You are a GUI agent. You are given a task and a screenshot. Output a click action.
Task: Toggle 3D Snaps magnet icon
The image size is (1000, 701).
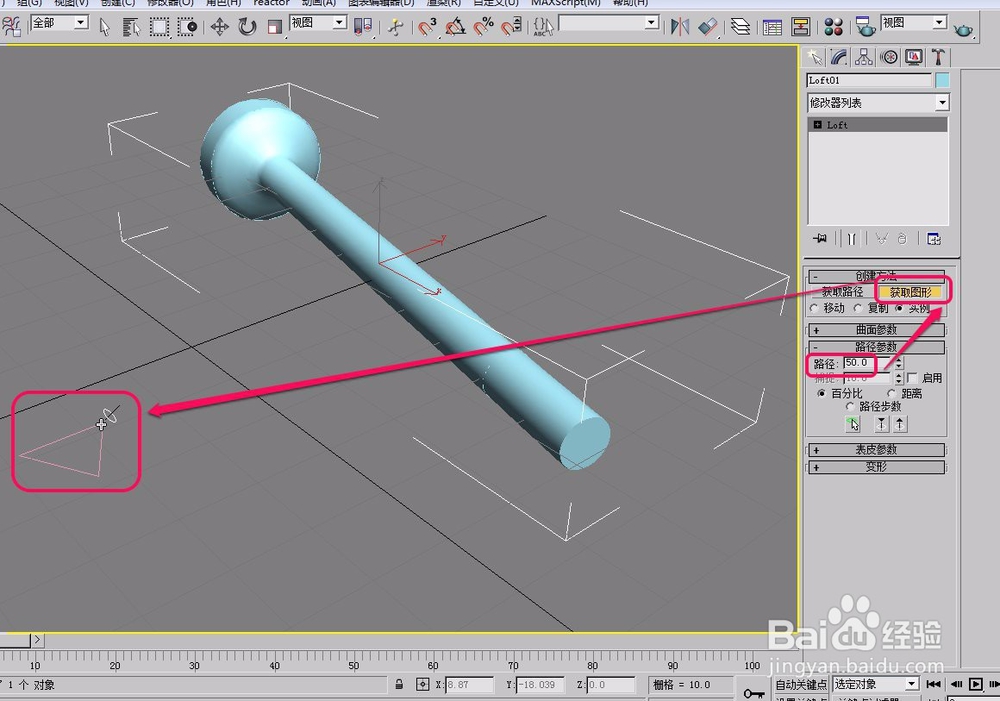click(x=427, y=27)
